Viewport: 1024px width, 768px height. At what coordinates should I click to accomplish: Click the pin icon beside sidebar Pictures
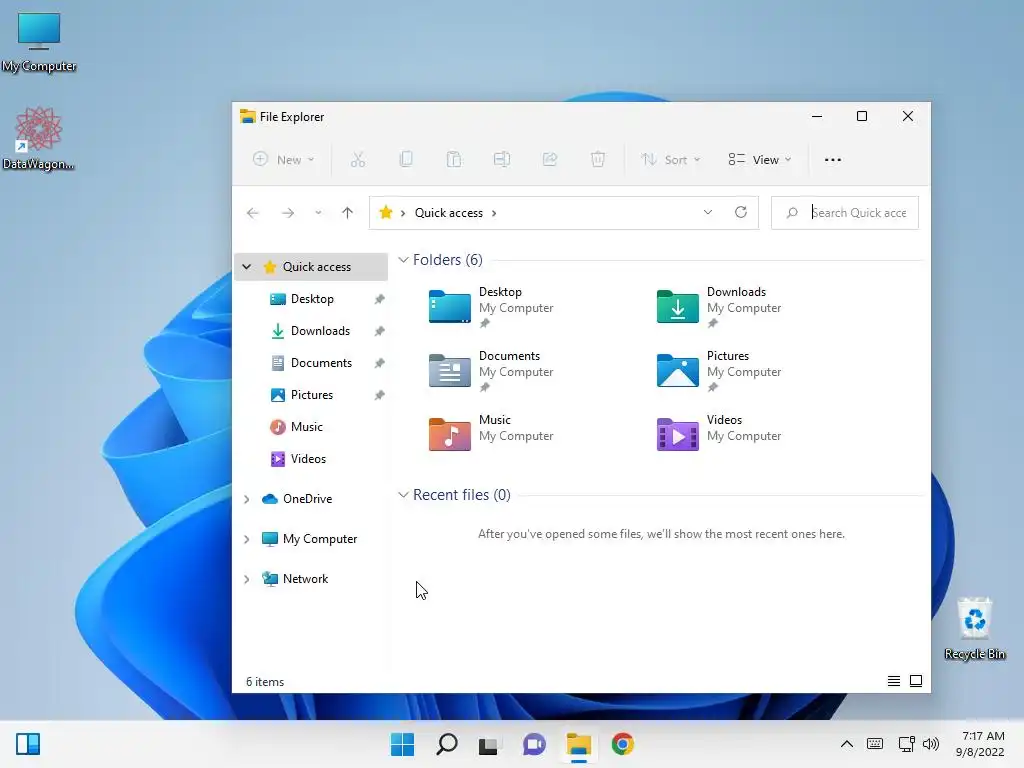(379, 395)
